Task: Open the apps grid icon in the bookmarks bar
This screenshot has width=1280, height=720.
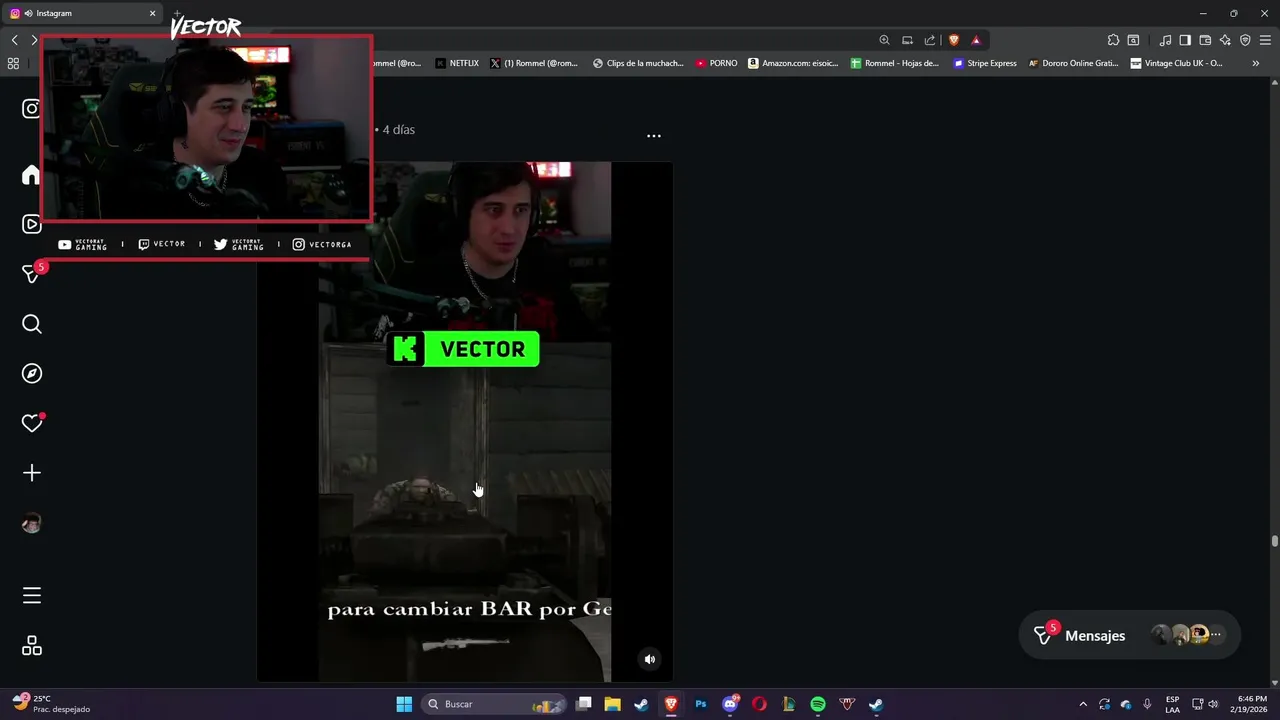Action: pos(13,63)
